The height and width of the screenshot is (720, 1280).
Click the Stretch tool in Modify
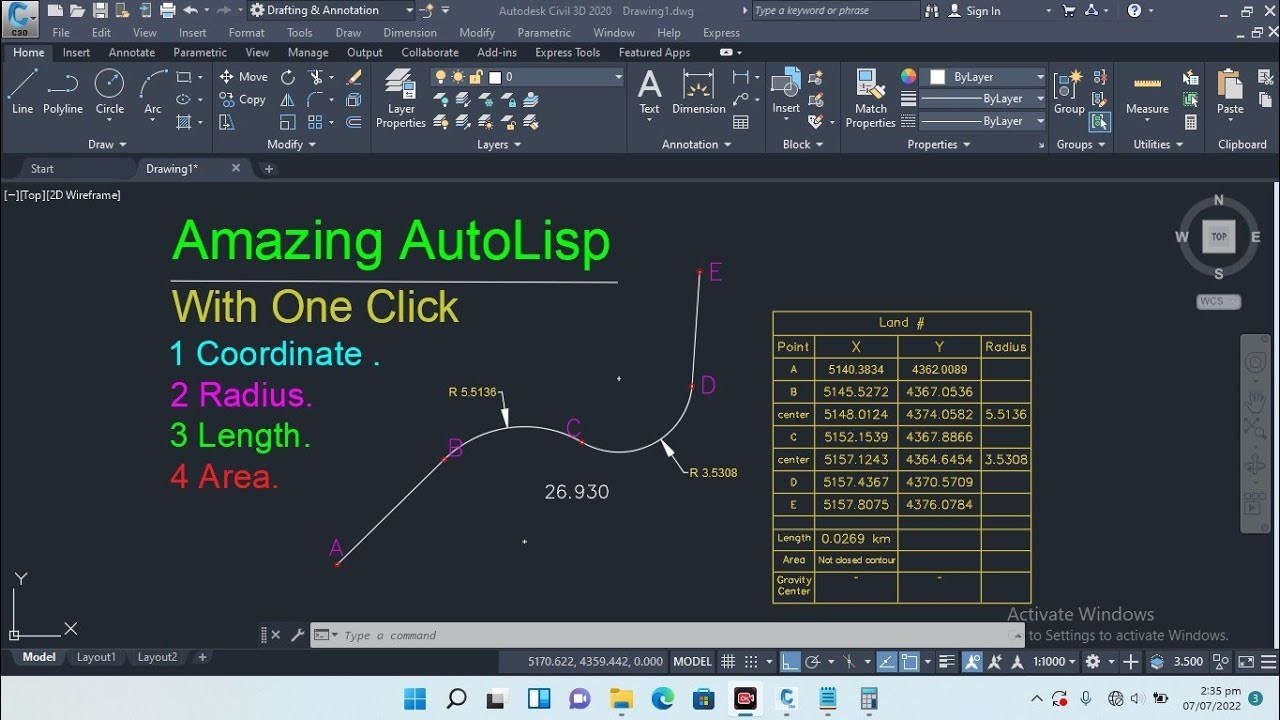click(x=226, y=122)
